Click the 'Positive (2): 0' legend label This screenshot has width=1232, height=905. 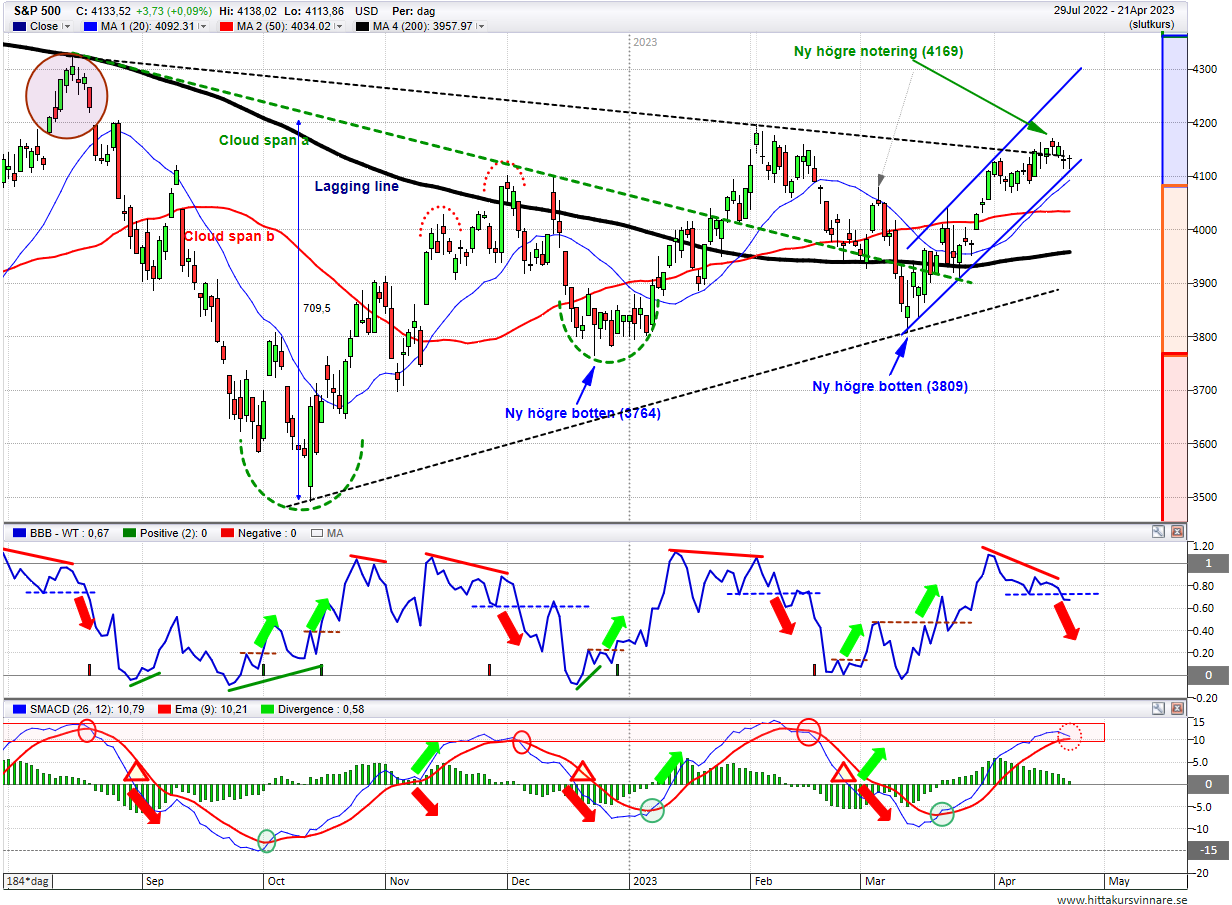[x=174, y=533]
